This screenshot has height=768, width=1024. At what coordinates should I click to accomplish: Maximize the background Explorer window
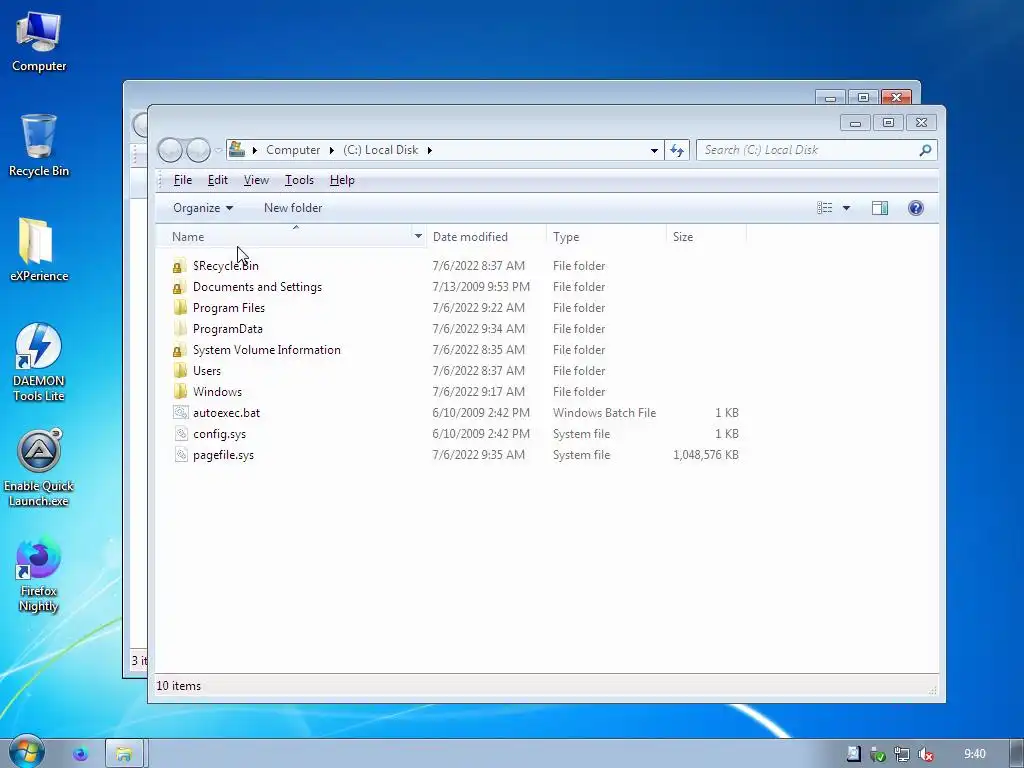863,97
